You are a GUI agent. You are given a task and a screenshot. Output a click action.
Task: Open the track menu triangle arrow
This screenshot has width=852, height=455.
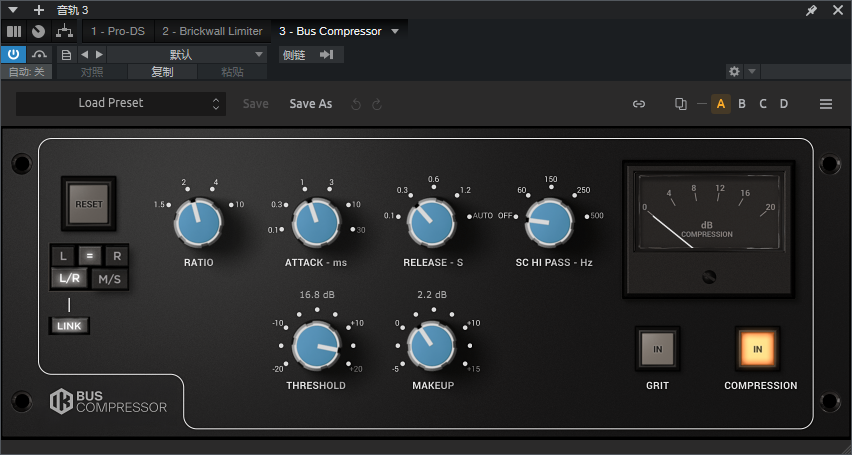(x=14, y=10)
